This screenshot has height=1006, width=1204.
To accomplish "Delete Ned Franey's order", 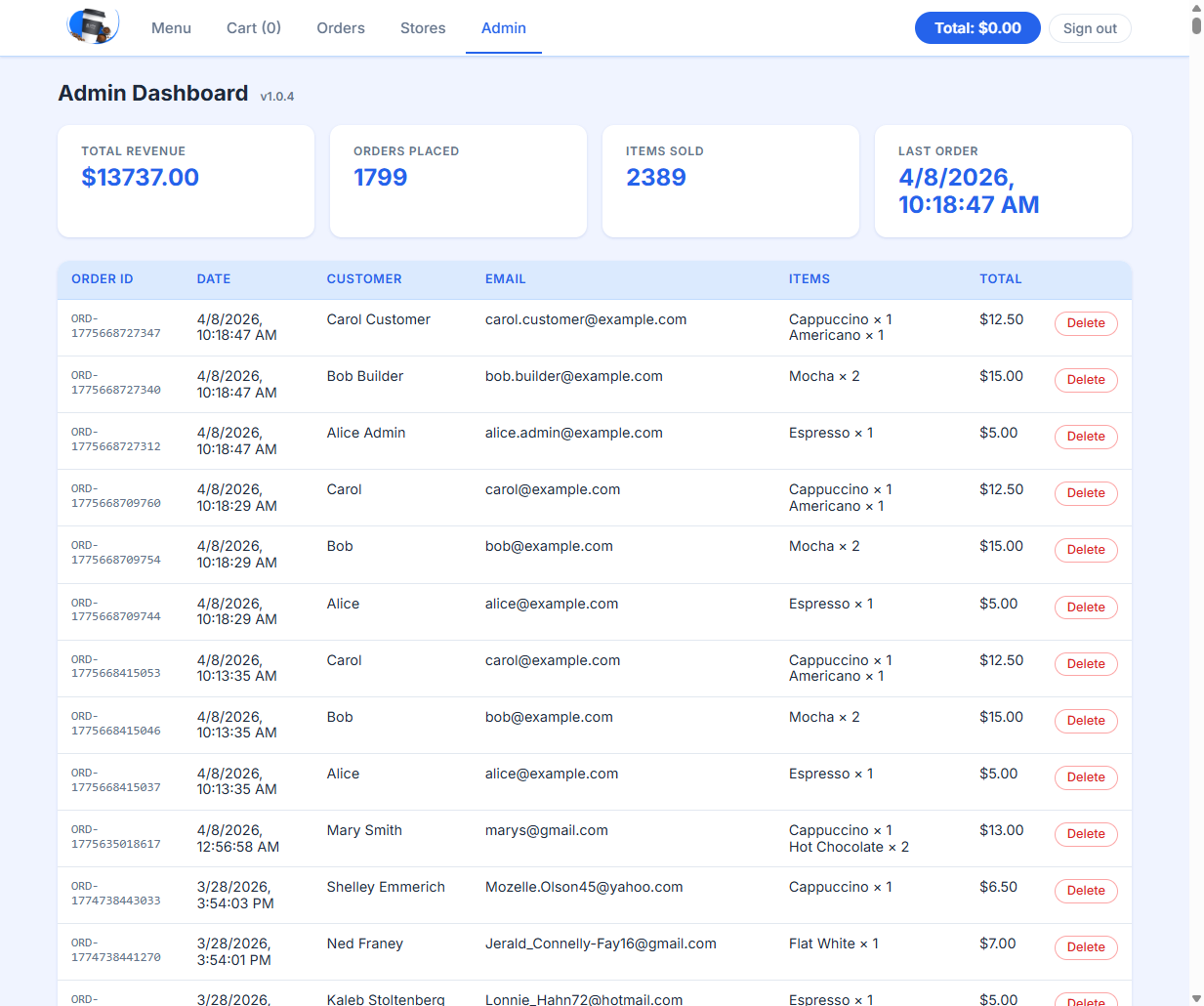I will [x=1086, y=947].
